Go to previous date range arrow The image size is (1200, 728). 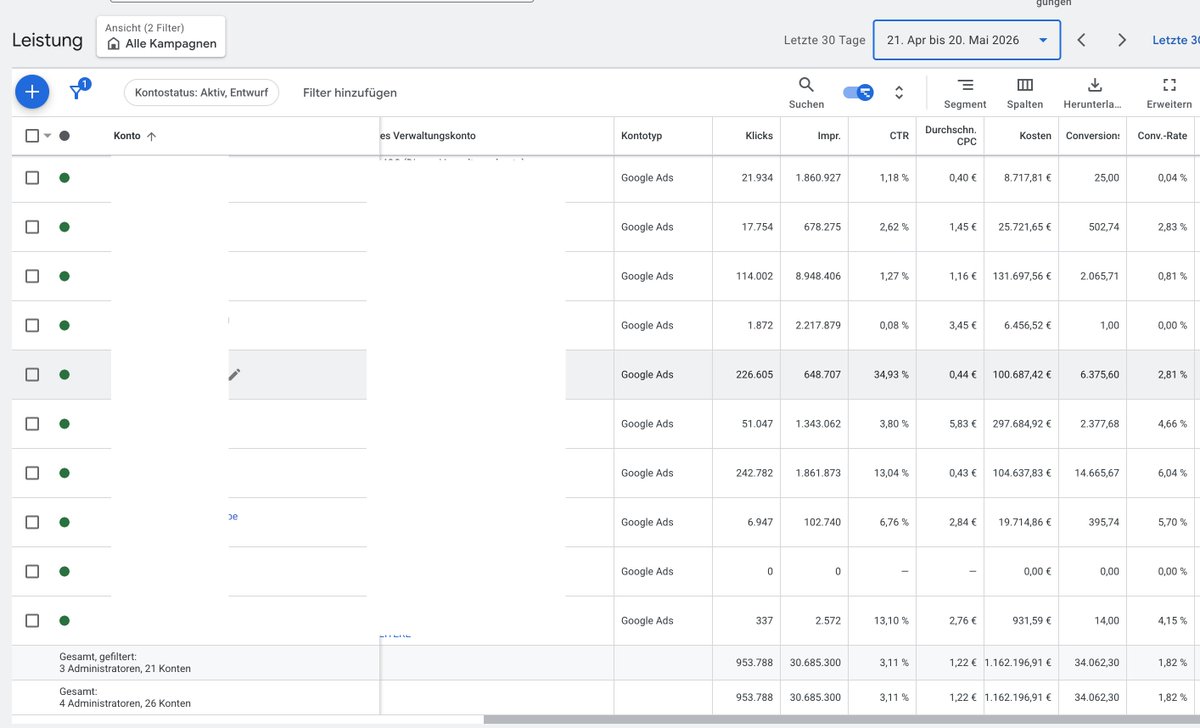coord(1081,40)
